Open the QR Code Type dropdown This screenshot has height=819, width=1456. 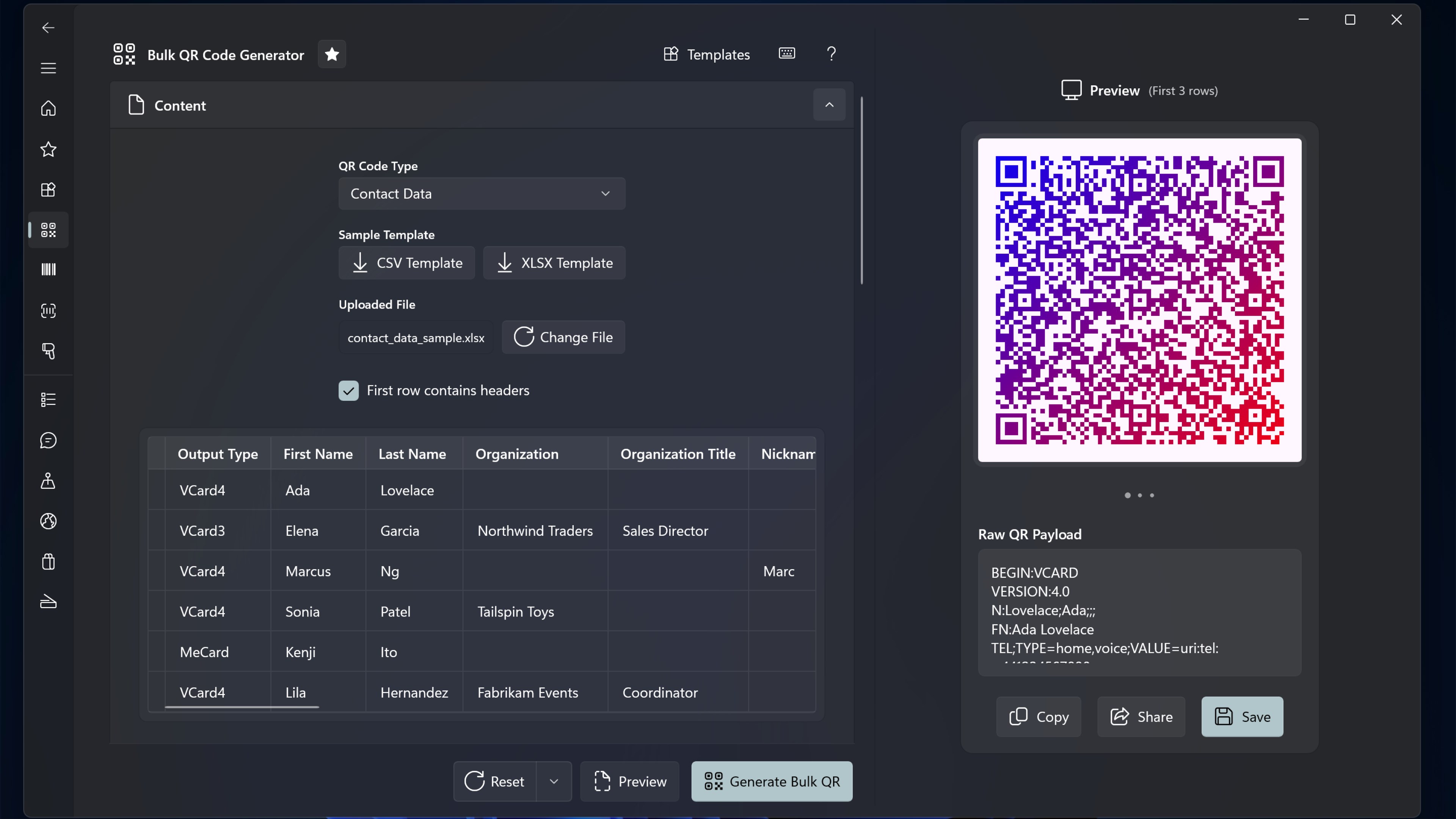click(x=481, y=194)
